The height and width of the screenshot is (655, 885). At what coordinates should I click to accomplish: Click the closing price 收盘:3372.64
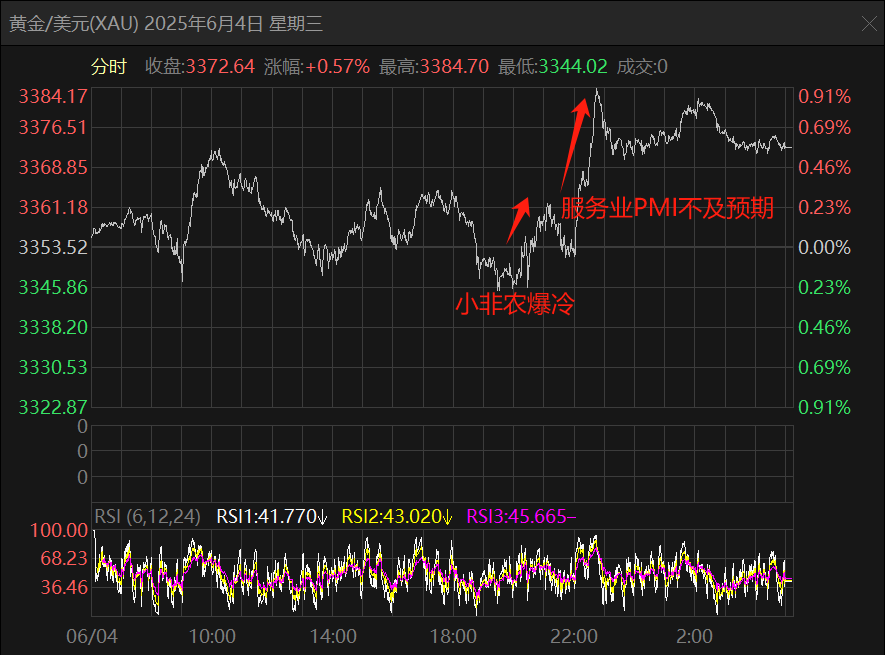[200, 67]
